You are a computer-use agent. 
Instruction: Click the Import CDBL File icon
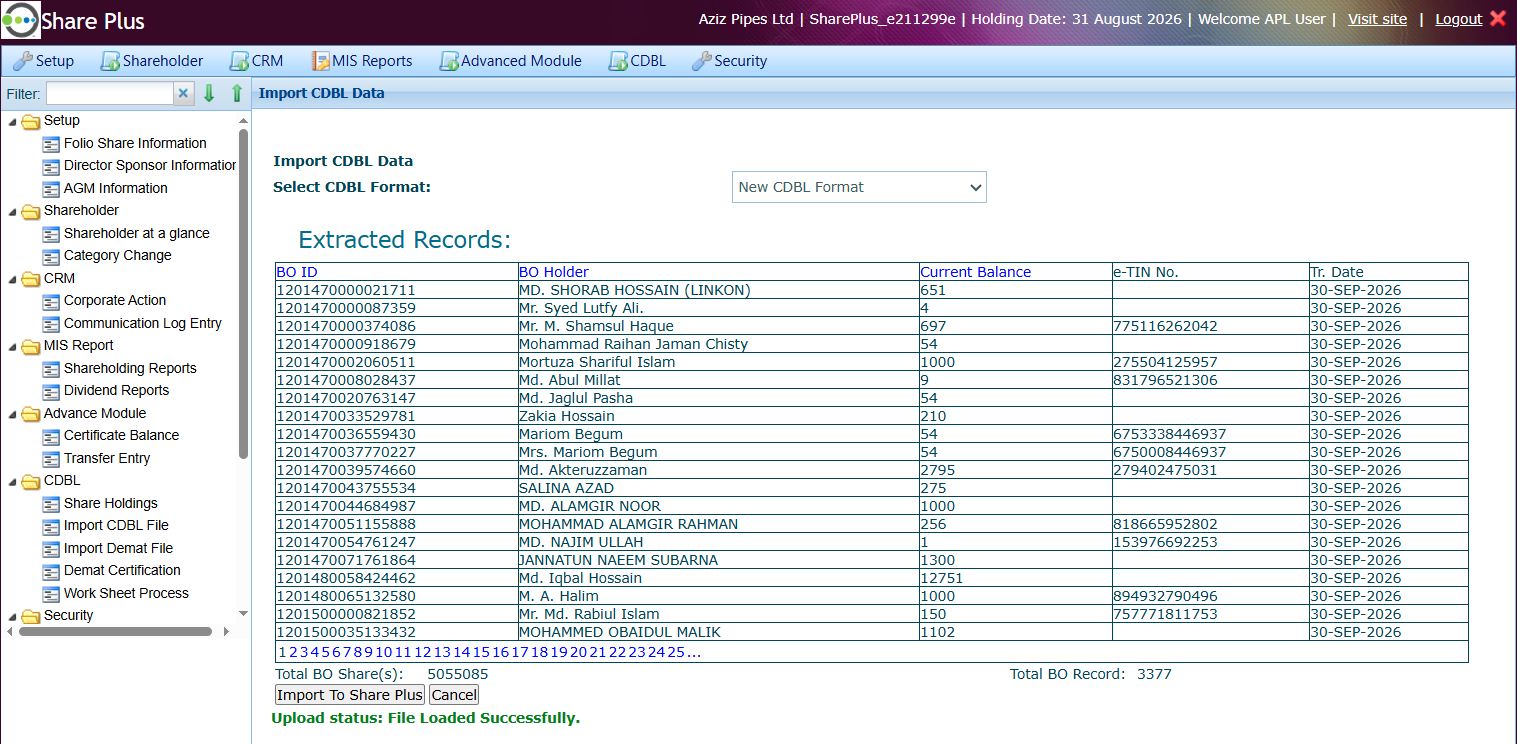point(52,526)
